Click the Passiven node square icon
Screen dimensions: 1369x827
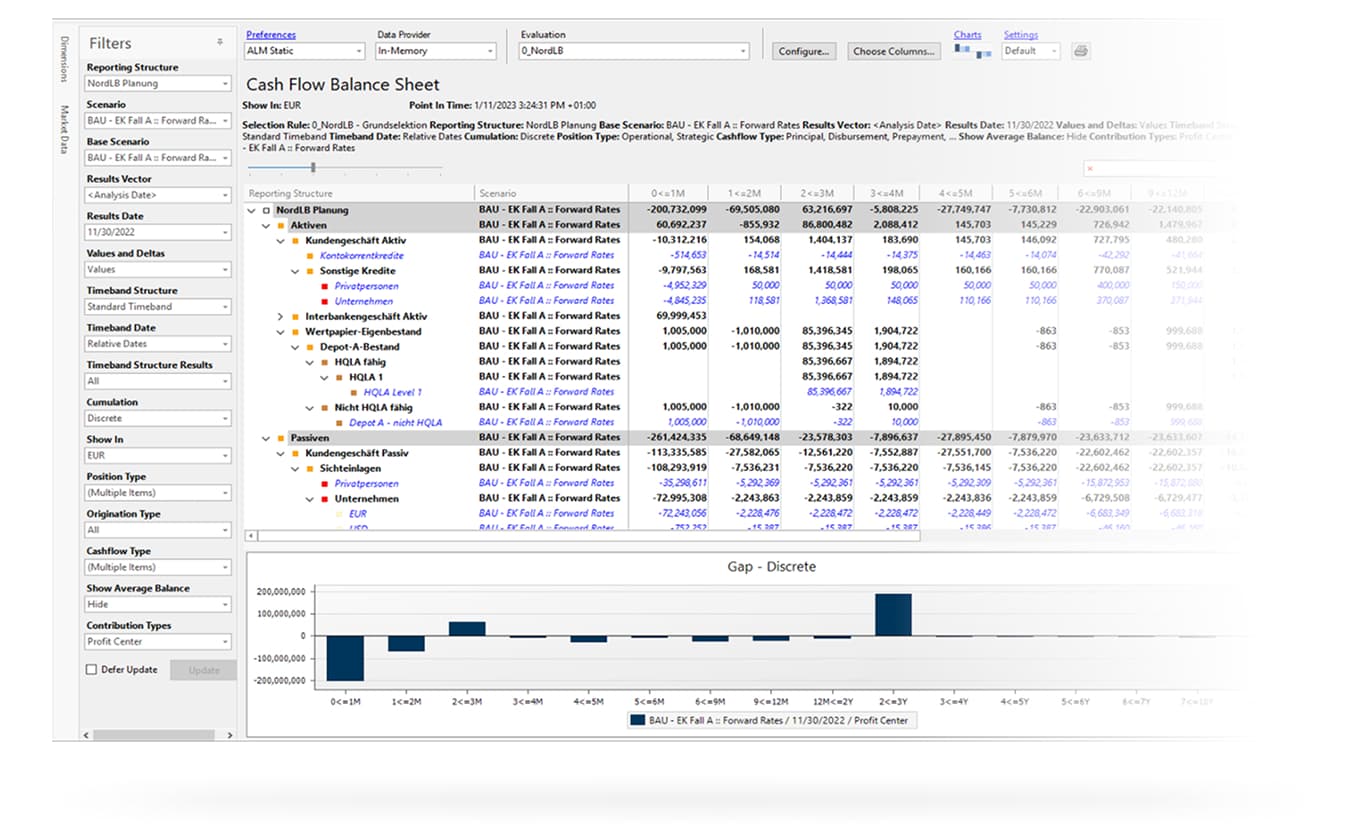pyautogui.click(x=281, y=438)
